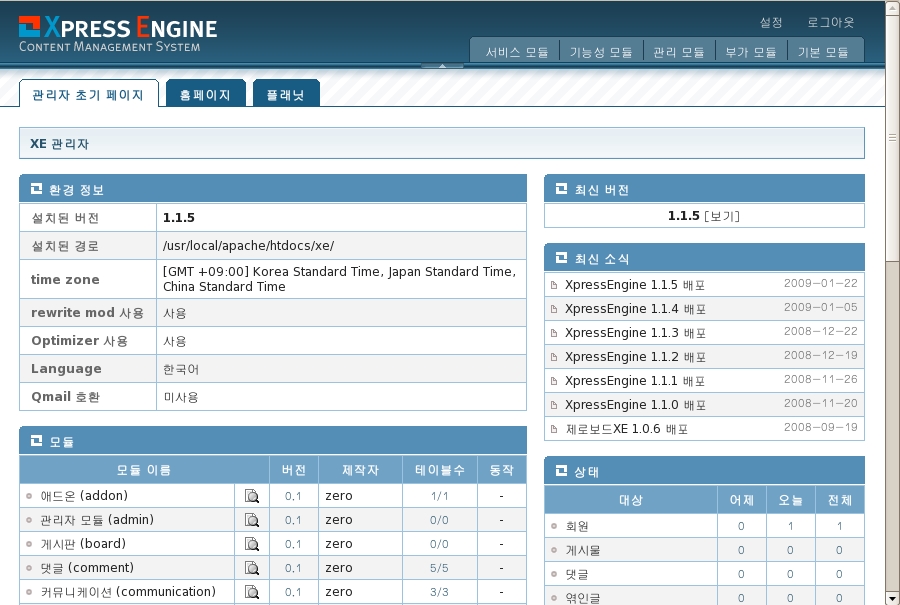Click the XpressEngine logo
The image size is (900, 605).
118,34
